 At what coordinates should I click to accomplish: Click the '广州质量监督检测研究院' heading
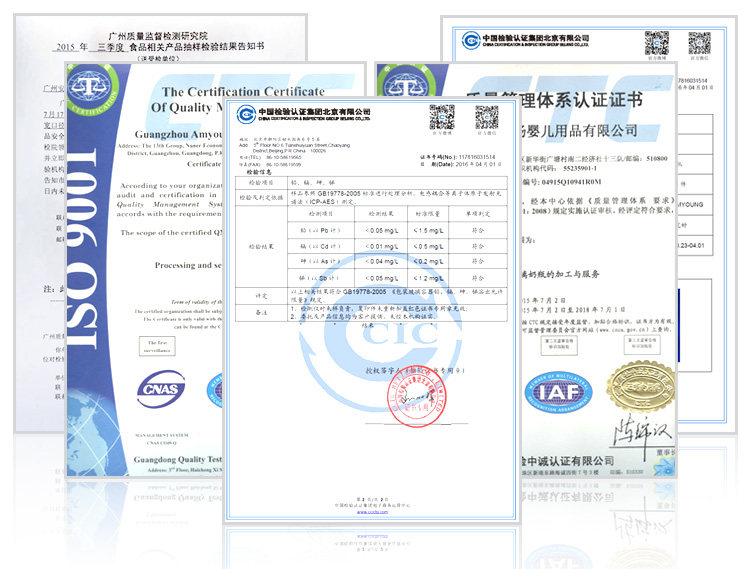[x=158, y=36]
